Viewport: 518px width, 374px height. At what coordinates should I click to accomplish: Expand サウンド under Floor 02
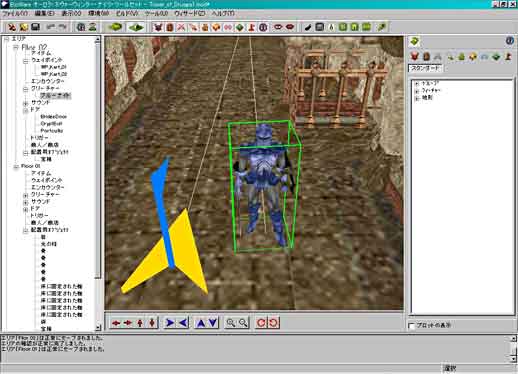tap(26, 103)
